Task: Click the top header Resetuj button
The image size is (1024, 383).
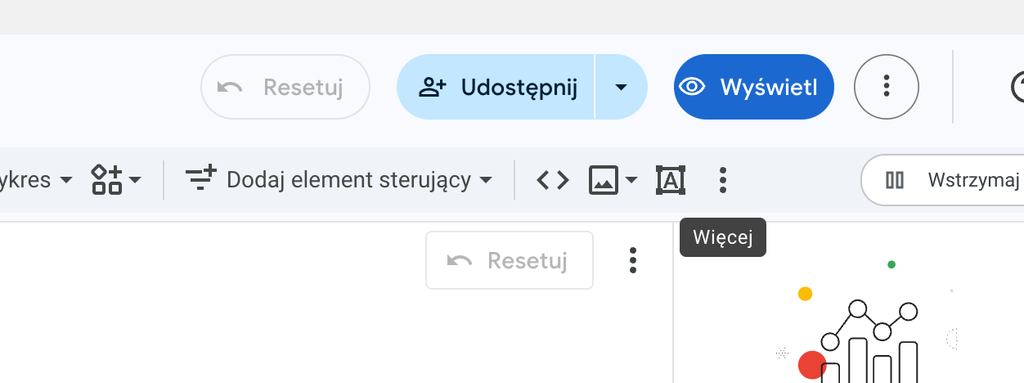Action: point(285,86)
